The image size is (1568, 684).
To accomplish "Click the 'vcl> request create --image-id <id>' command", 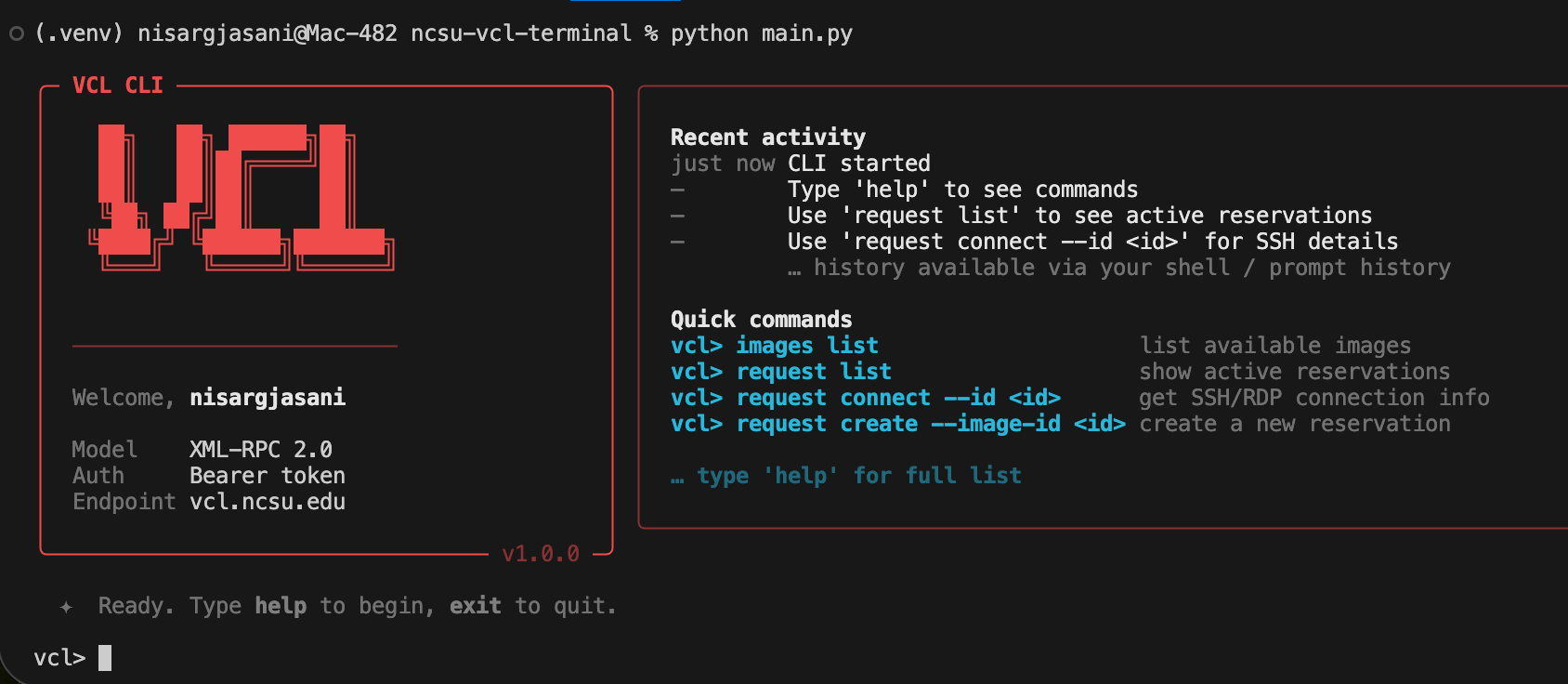I will click(x=898, y=424).
